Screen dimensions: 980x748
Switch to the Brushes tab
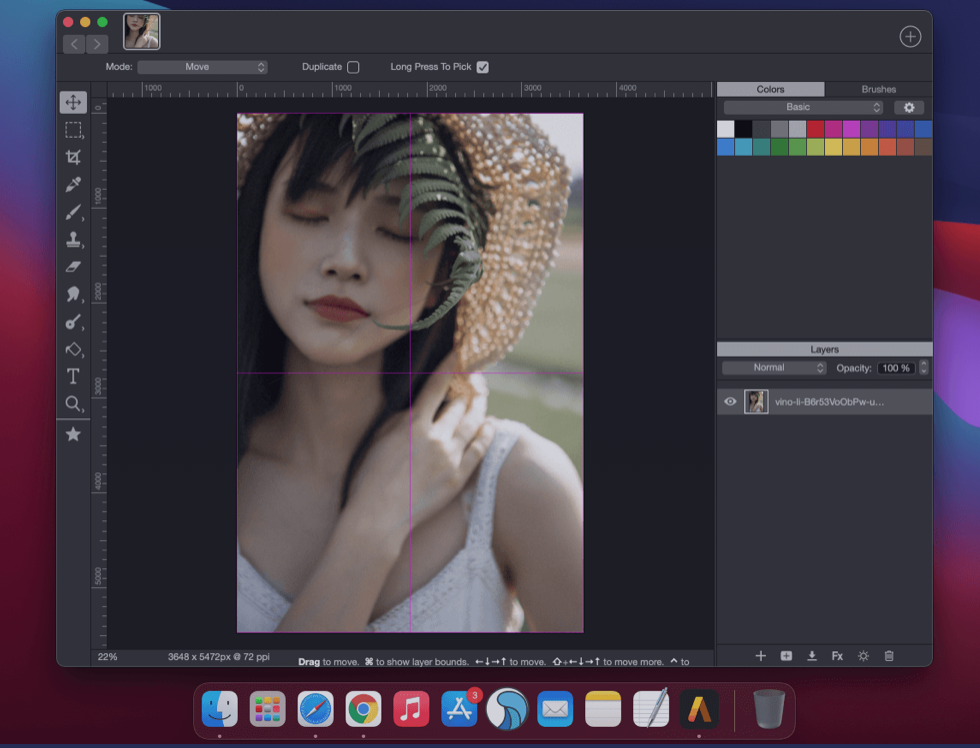pos(877,89)
